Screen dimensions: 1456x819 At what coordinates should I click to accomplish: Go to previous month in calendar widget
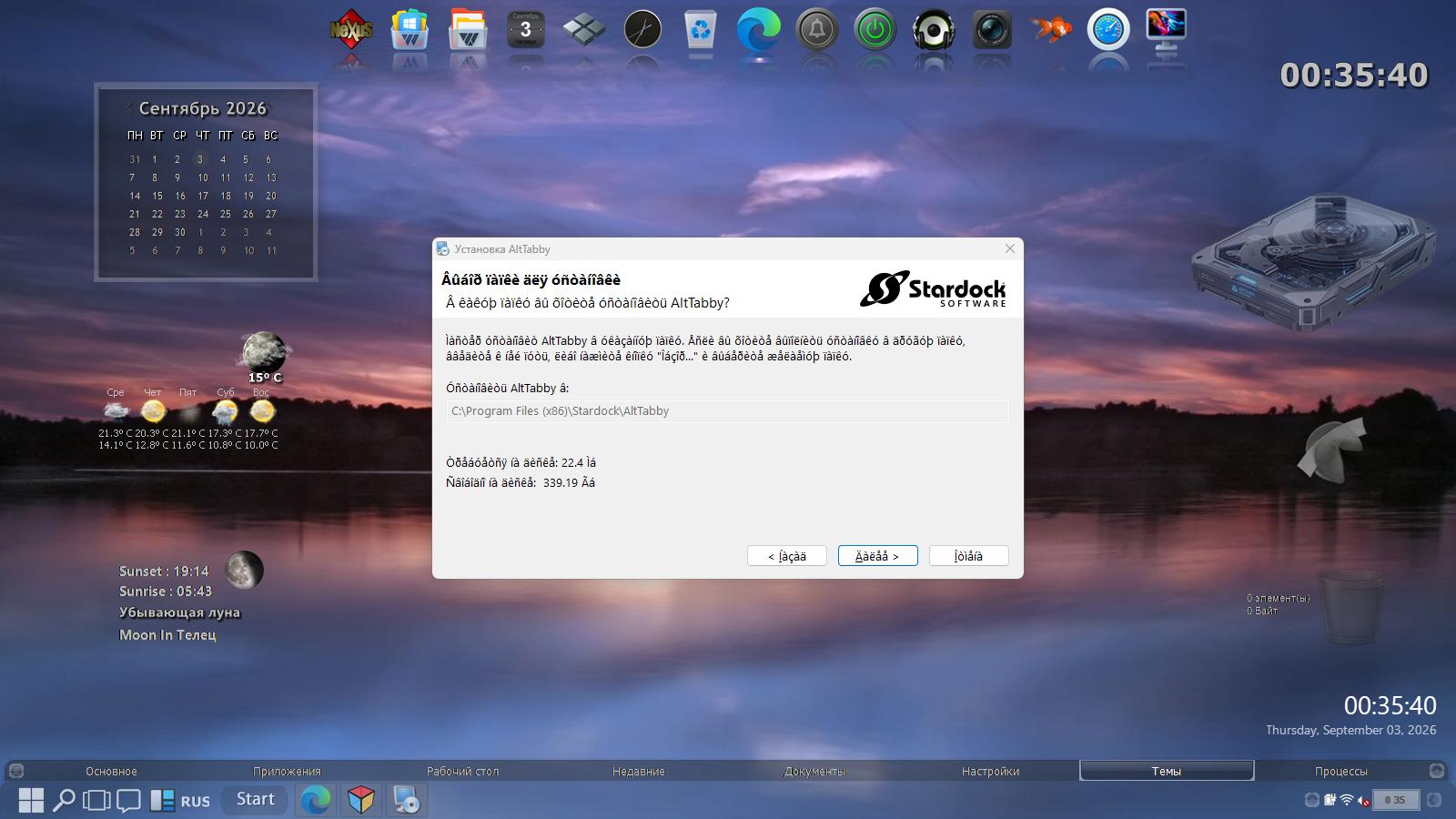click(130, 107)
